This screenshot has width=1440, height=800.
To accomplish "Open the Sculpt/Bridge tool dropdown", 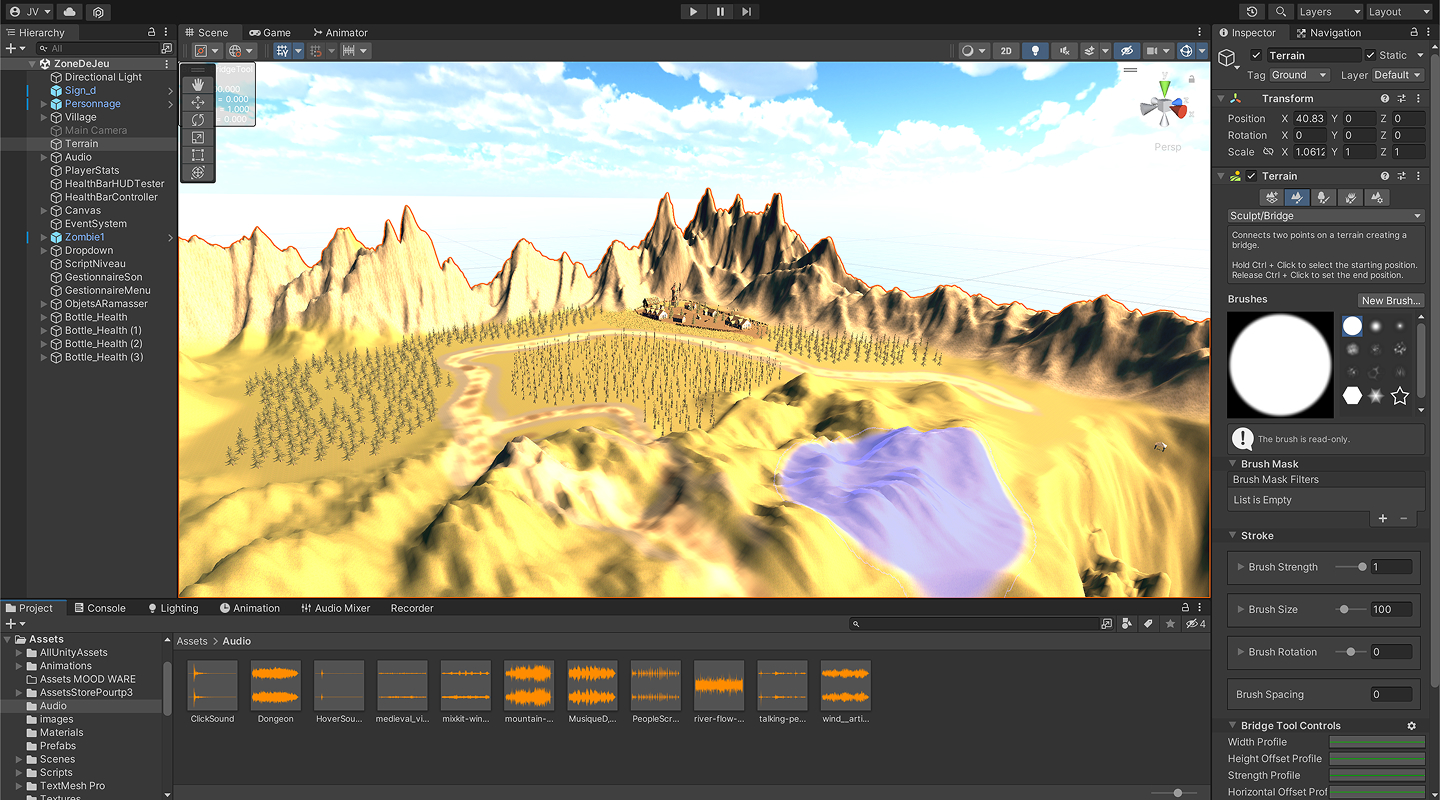I will 1325,216.
